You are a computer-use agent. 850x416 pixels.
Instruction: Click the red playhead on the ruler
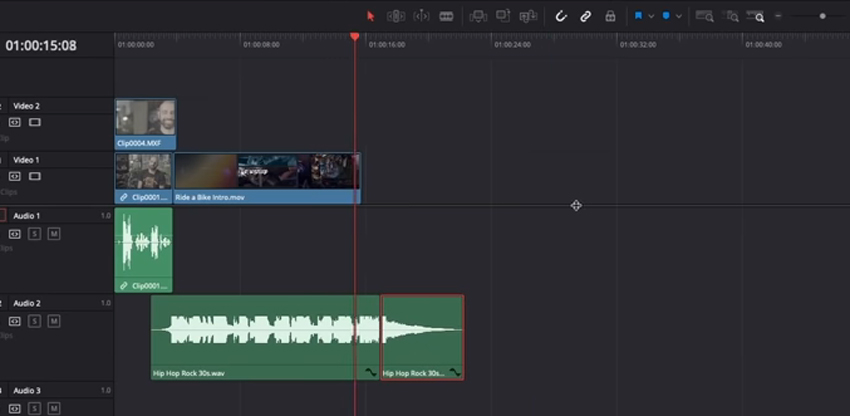[x=355, y=37]
